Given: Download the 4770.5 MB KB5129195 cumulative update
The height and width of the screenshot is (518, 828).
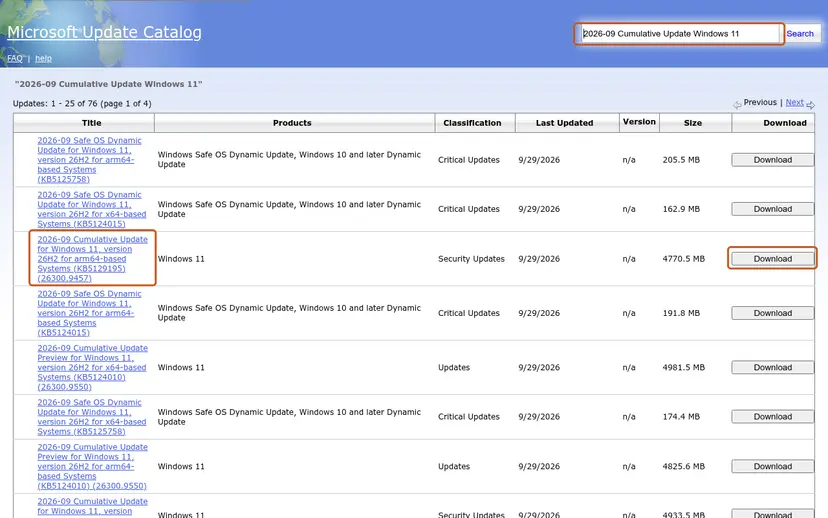Looking at the screenshot, I should 773,259.
